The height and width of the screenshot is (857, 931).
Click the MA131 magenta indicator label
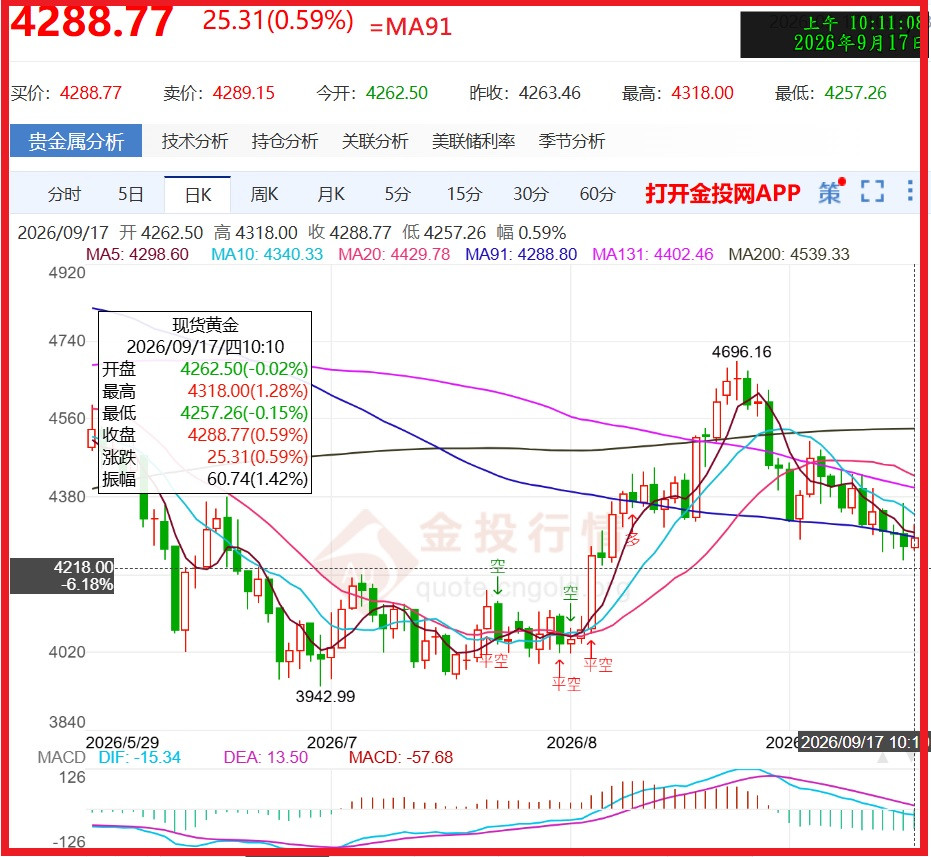[x=653, y=254]
